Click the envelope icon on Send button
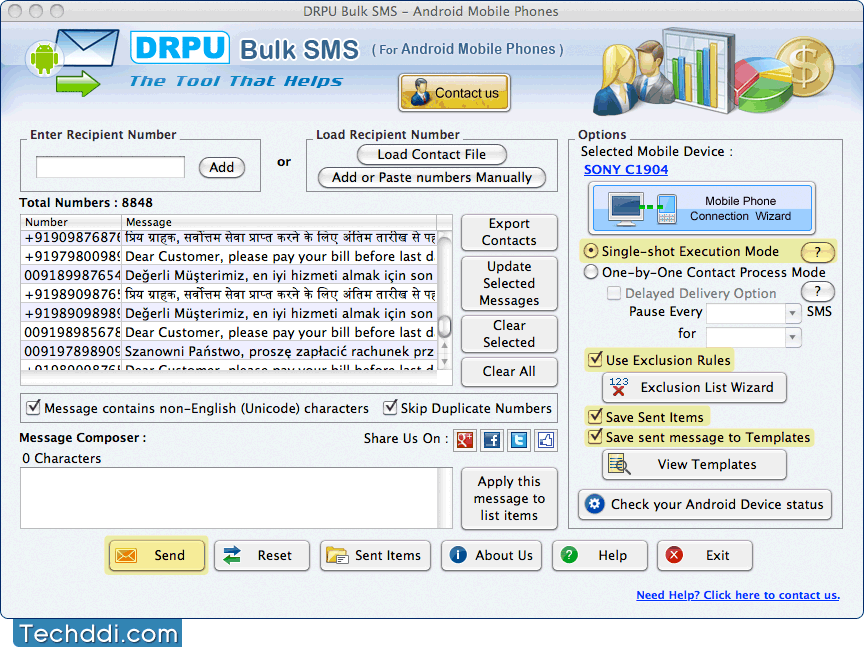This screenshot has height=647, width=864. point(126,556)
